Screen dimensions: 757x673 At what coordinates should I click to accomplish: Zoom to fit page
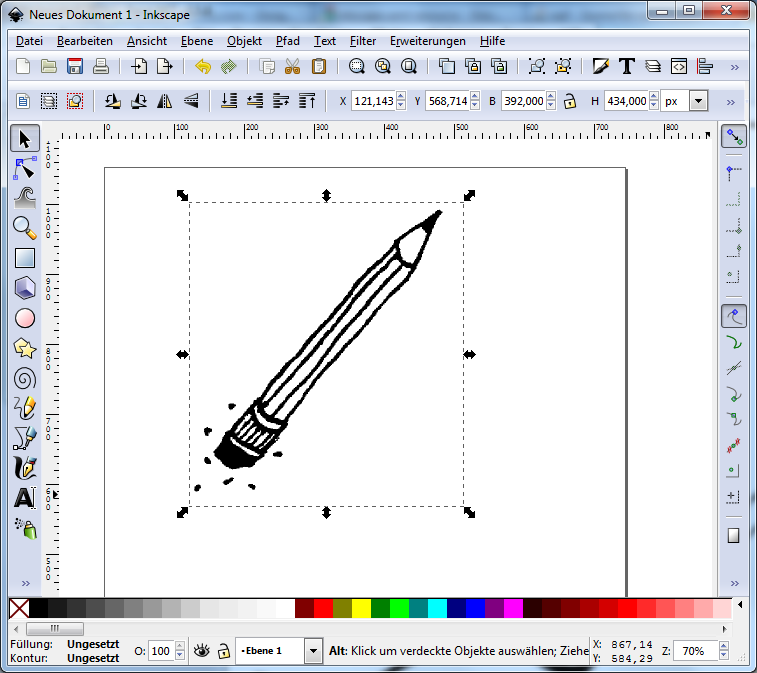click(409, 66)
